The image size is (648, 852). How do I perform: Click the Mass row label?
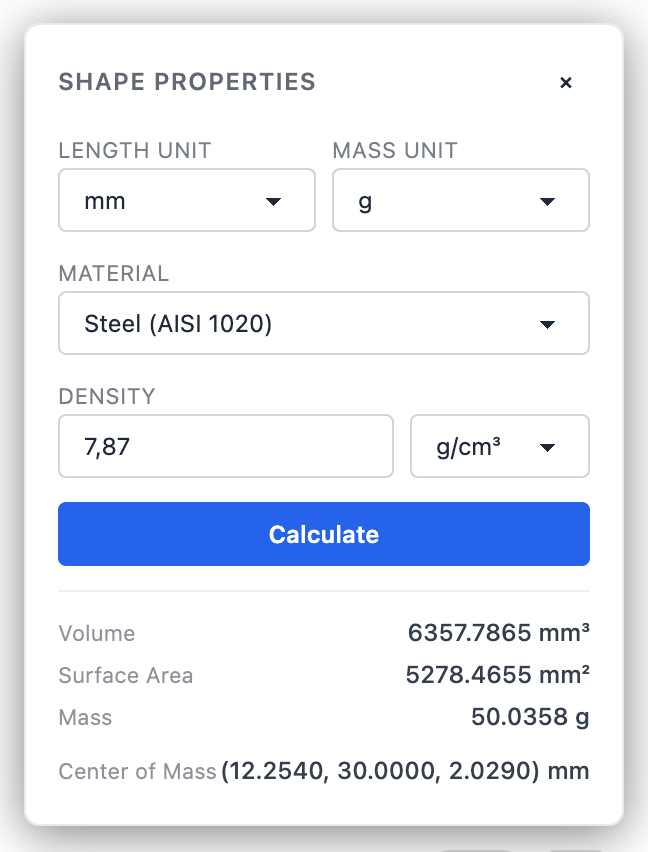85,717
